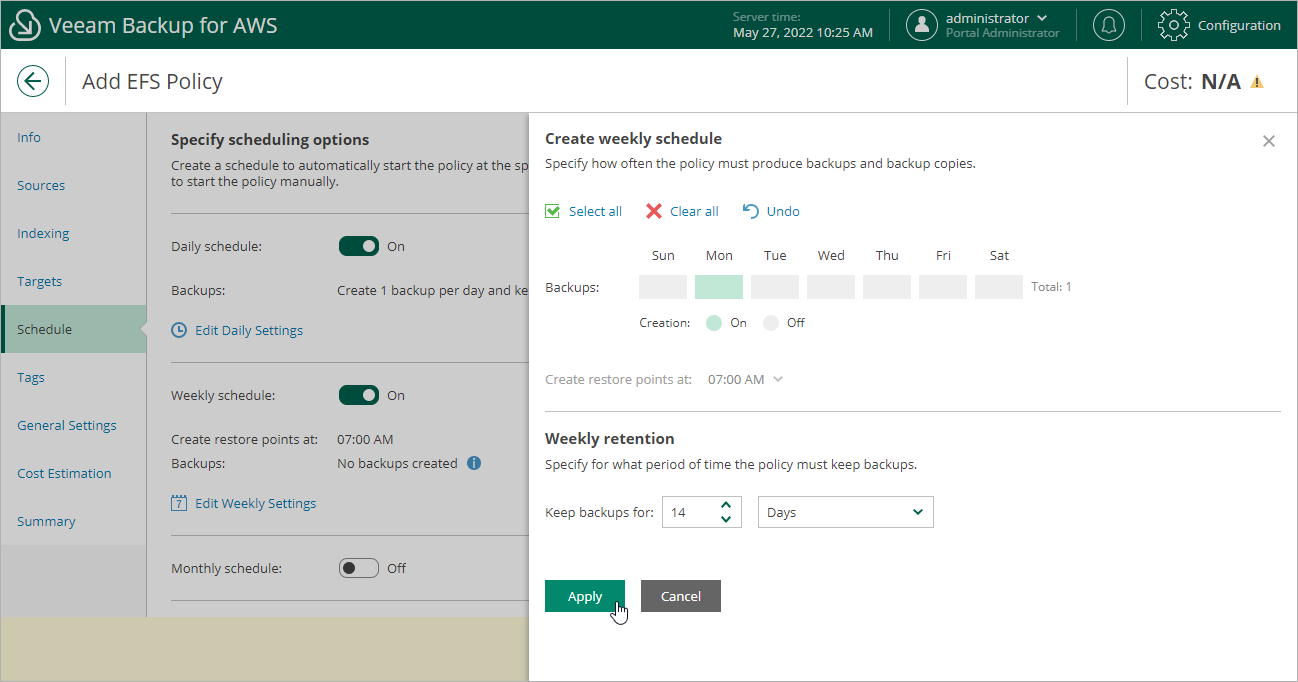The height and width of the screenshot is (682, 1298).
Task: Click the calendar icon for Edit Weekly Settings
Action: 179,503
